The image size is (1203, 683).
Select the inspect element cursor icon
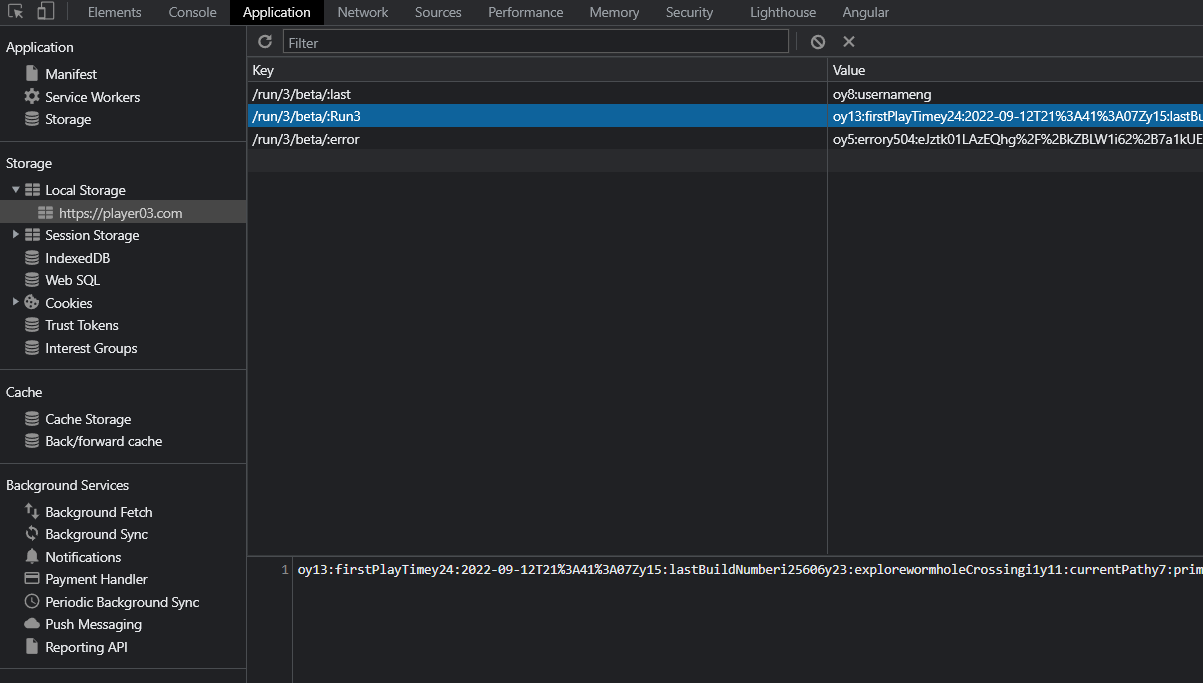click(x=16, y=12)
